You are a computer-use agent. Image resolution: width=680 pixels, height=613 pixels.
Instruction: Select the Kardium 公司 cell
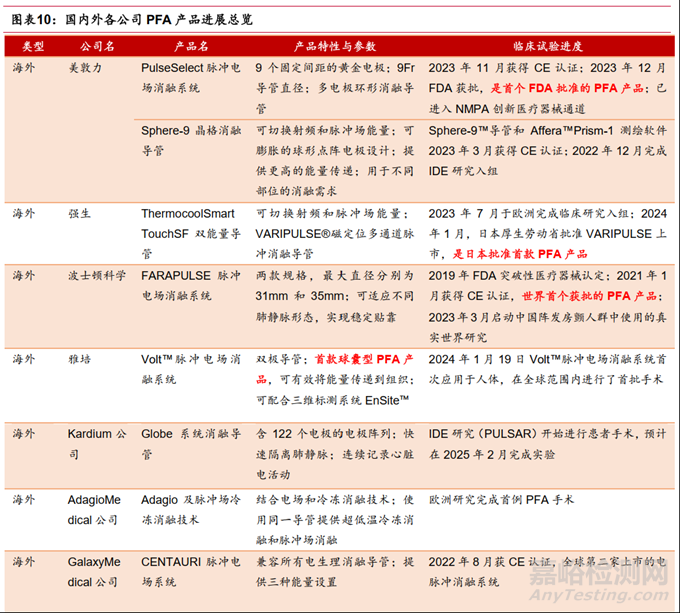(x=98, y=442)
